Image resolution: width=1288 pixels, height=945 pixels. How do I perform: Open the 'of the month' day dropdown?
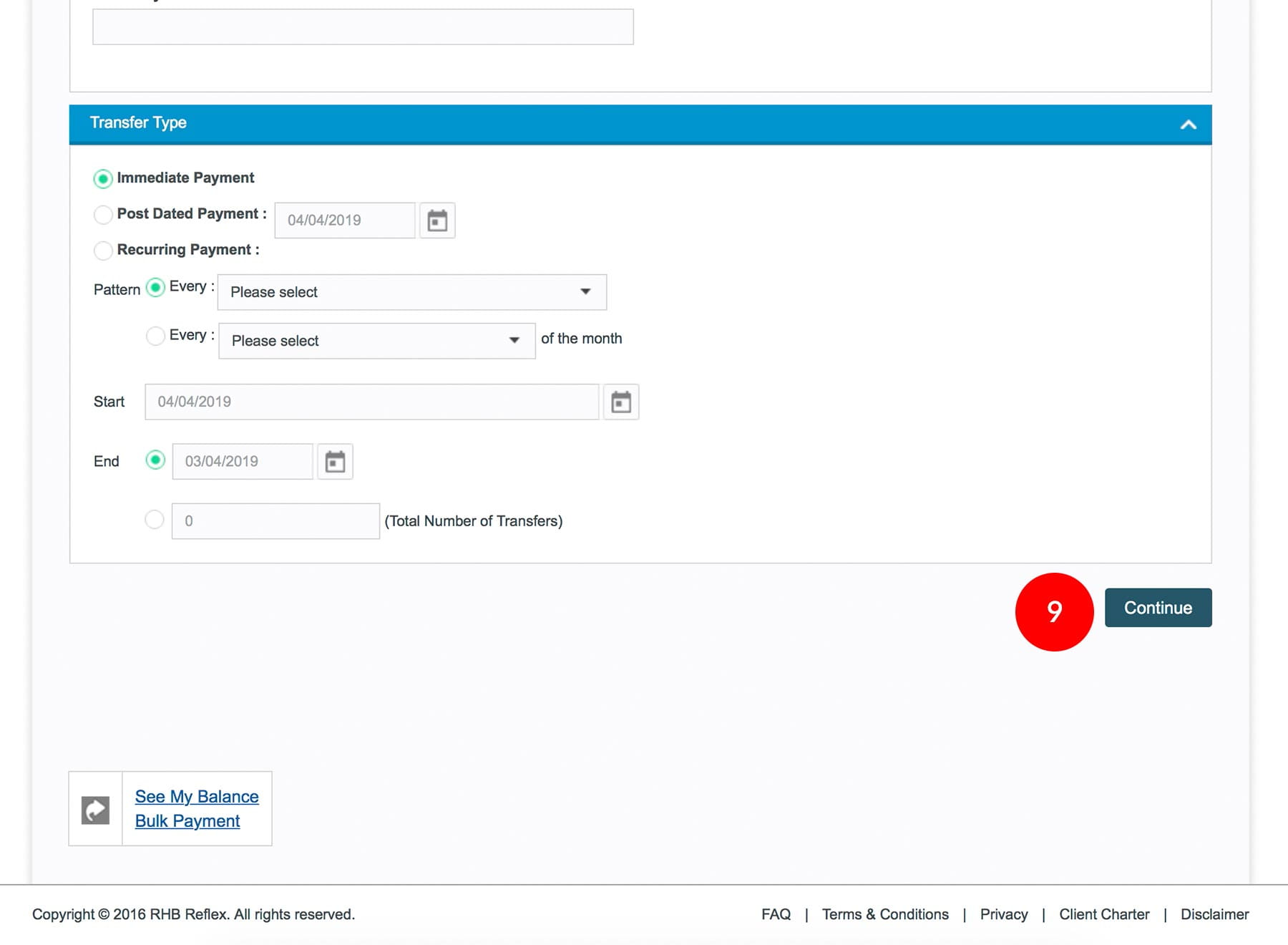376,341
